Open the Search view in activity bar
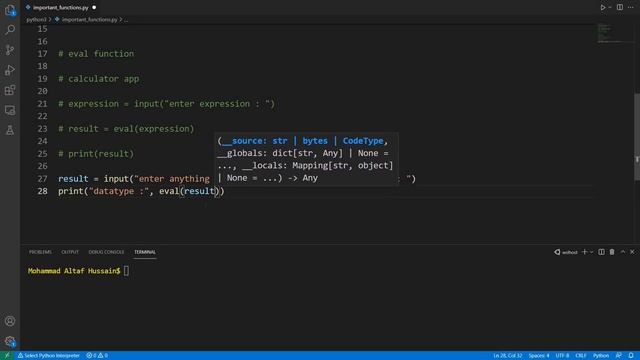 tap(10, 29)
